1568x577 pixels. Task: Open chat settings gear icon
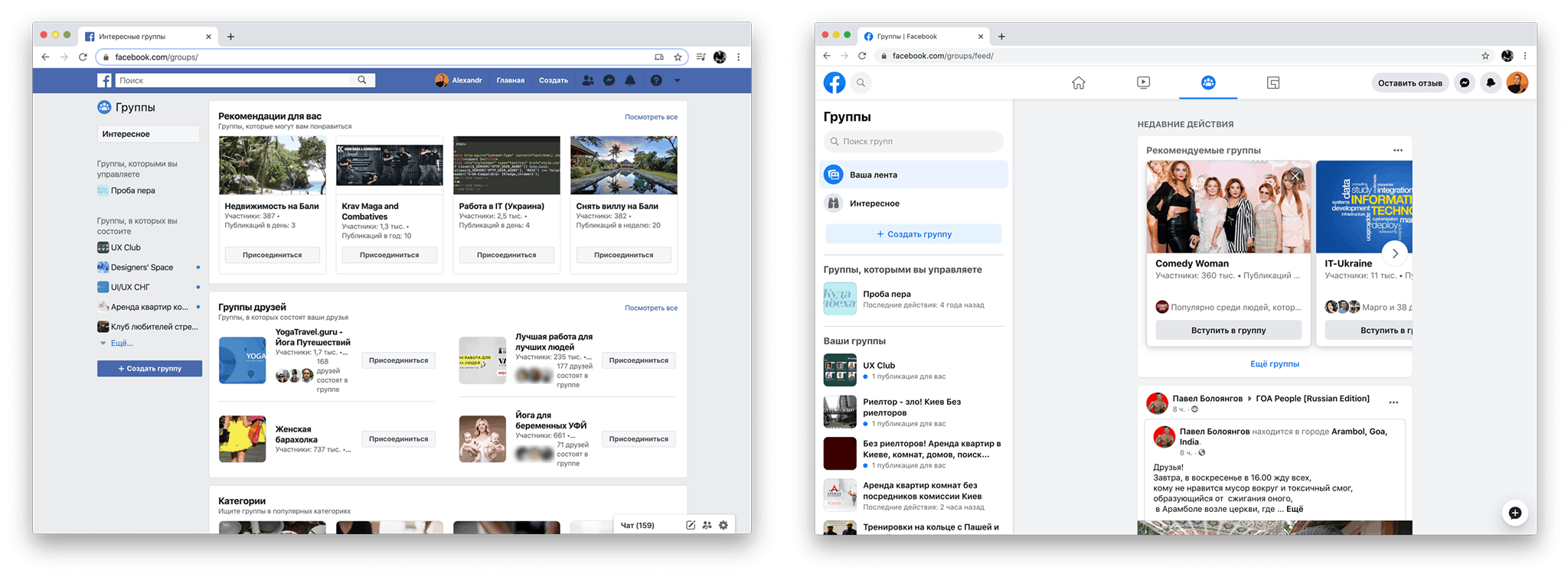coord(724,525)
